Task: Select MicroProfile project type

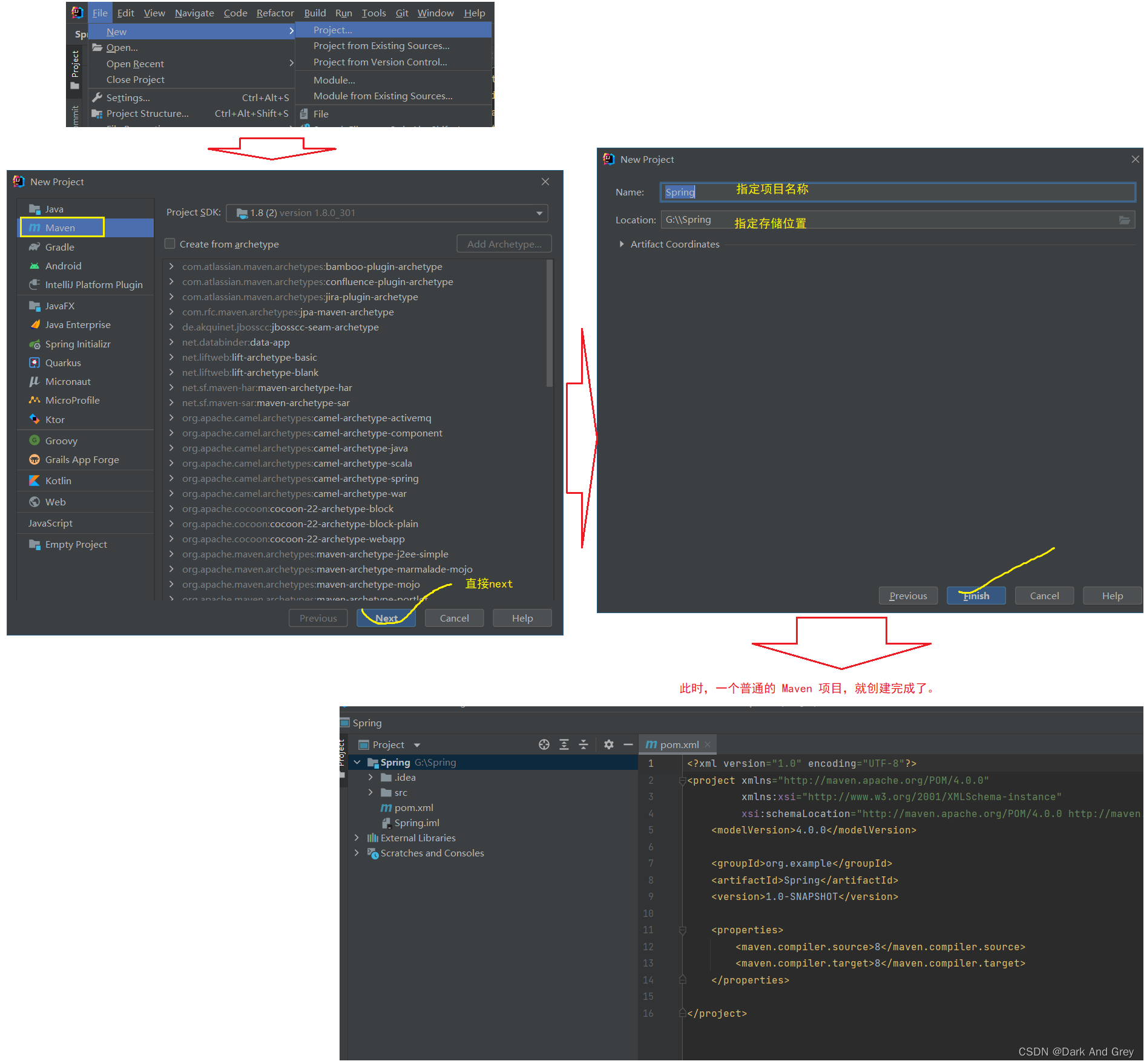Action: [86, 400]
